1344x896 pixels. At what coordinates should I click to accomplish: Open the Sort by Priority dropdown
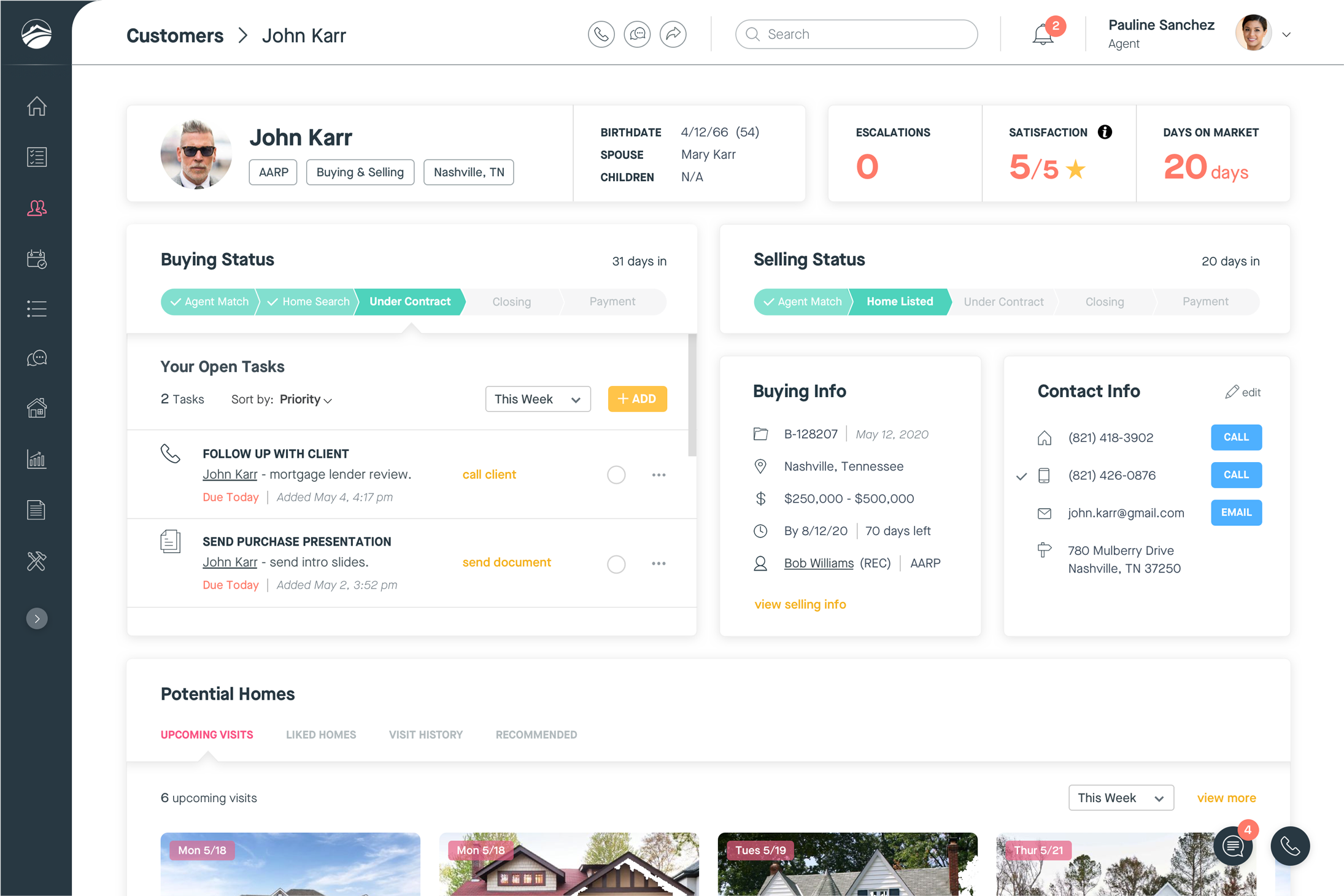point(306,400)
